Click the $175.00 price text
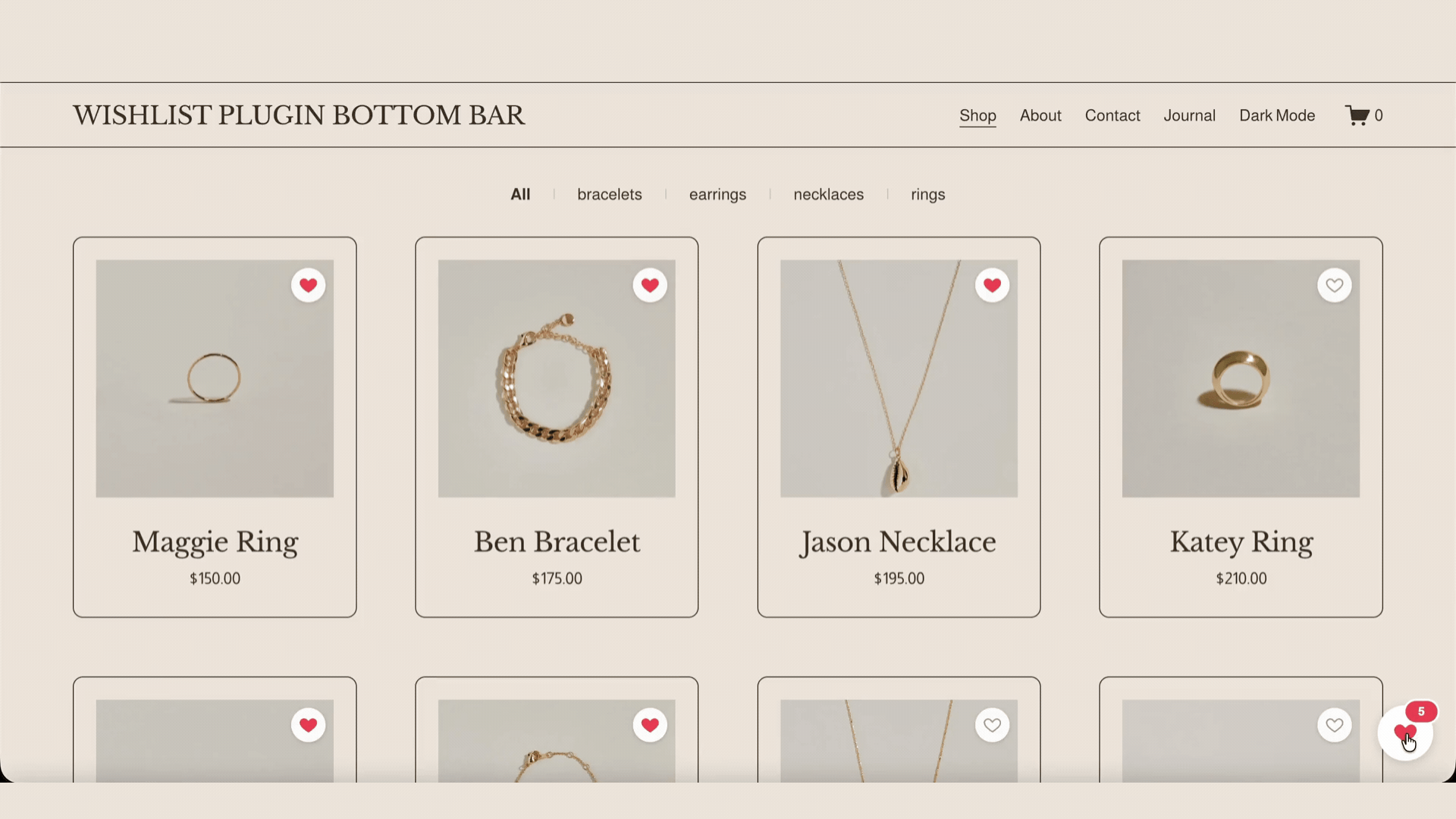 click(557, 579)
